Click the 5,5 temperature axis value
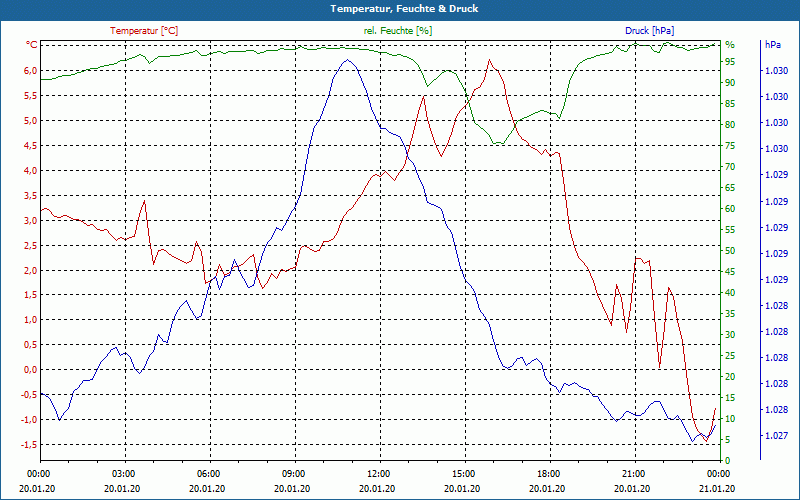The width and height of the screenshot is (800, 500). coord(32,95)
